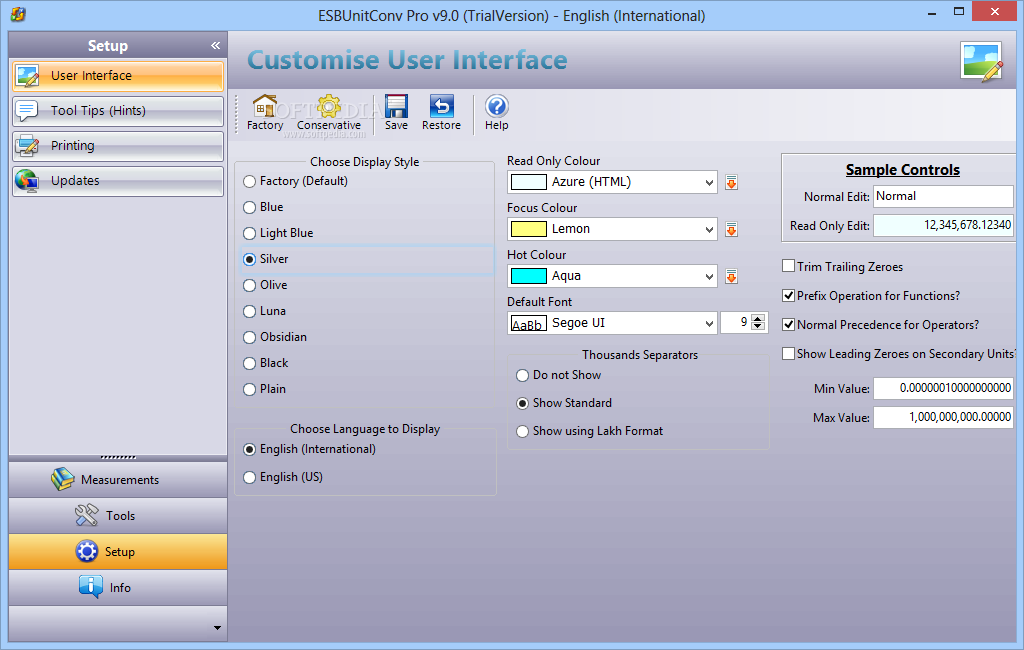This screenshot has height=650, width=1024.
Task: Open the Printing setup page
Action: click(118, 146)
